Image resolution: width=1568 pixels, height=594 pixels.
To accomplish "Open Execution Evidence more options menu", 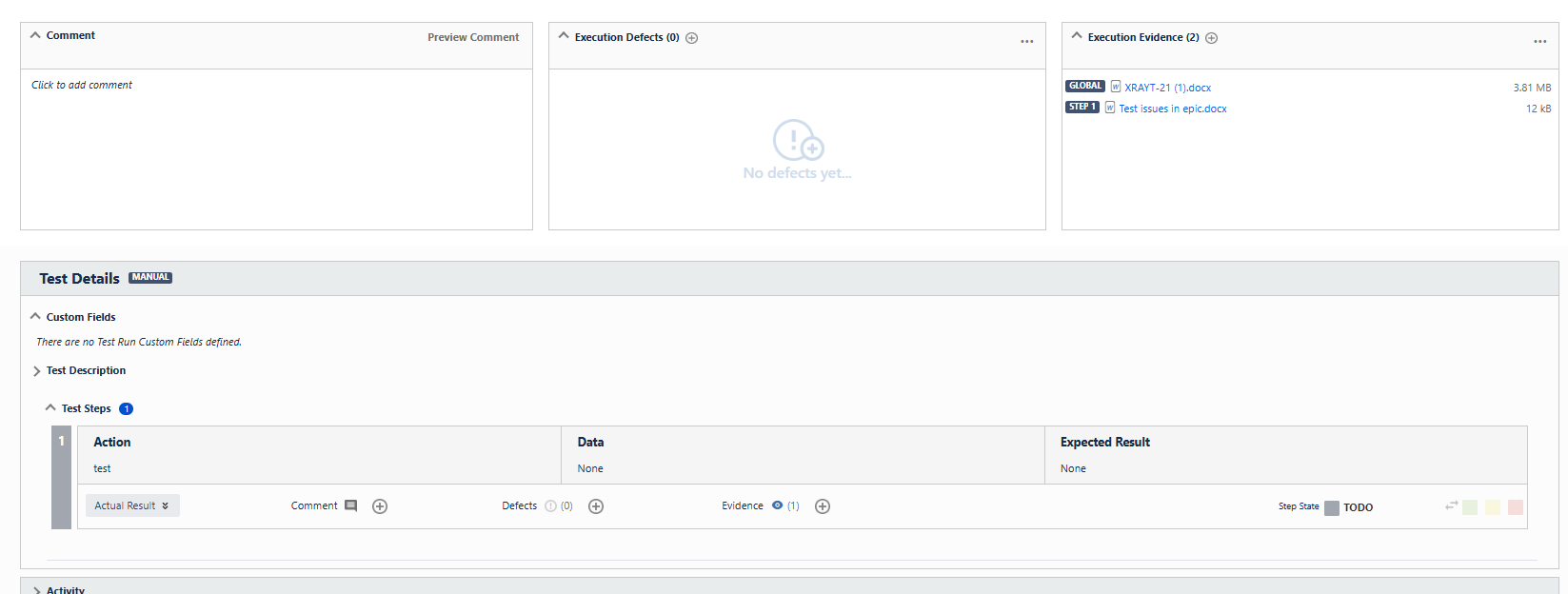I will coord(1539,41).
